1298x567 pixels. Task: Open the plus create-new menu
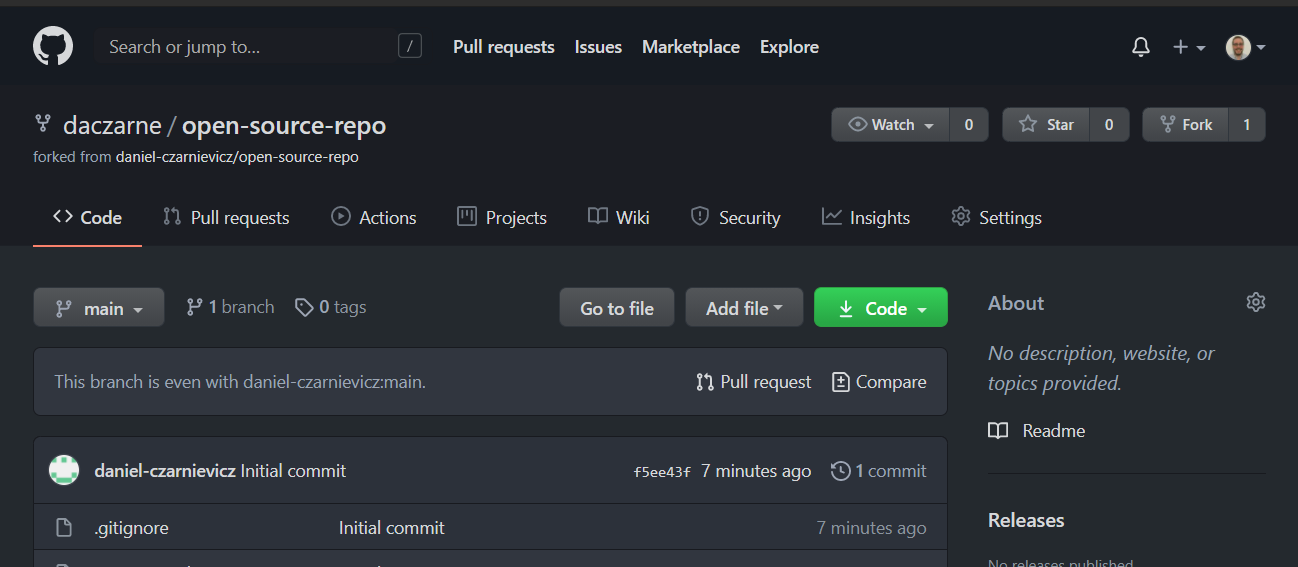click(x=1188, y=47)
